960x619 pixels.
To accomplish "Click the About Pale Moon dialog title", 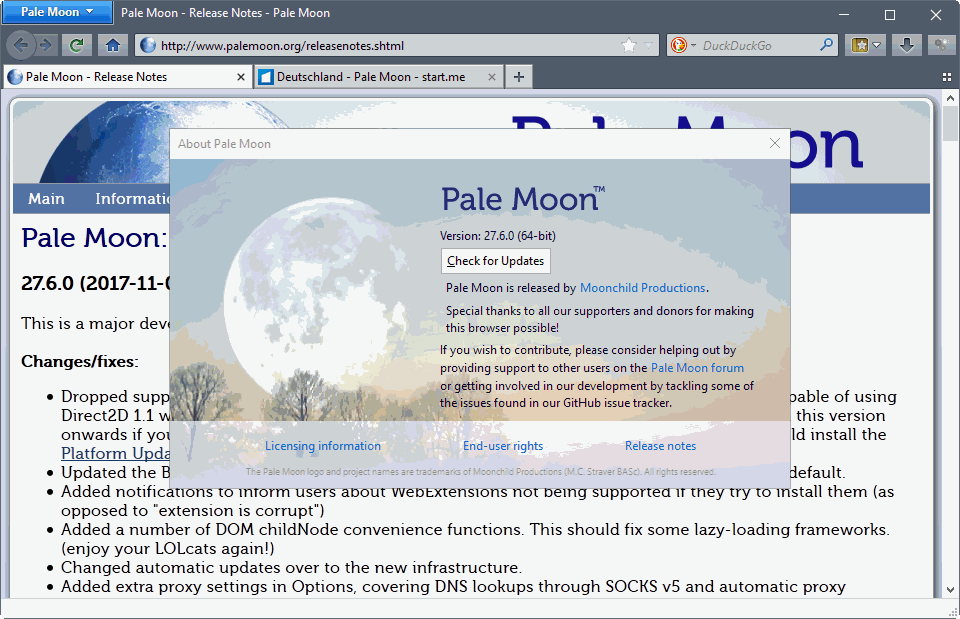I will coord(224,144).
